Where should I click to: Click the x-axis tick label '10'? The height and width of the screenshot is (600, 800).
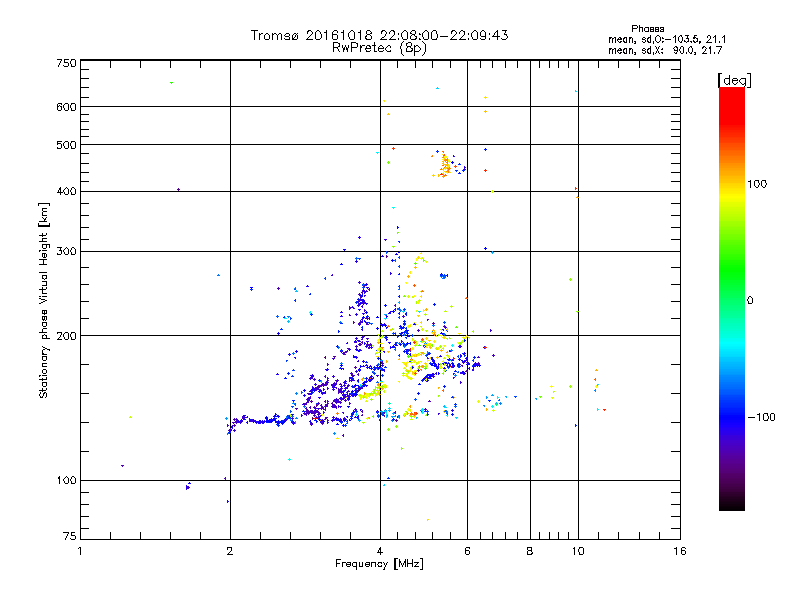pos(578,551)
